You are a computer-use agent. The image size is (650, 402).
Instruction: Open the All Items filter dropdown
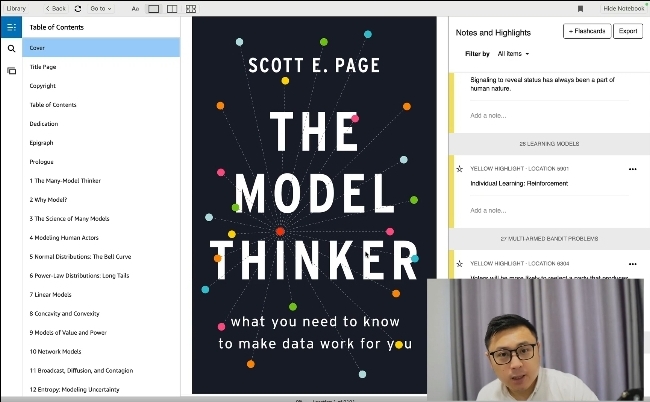513,54
